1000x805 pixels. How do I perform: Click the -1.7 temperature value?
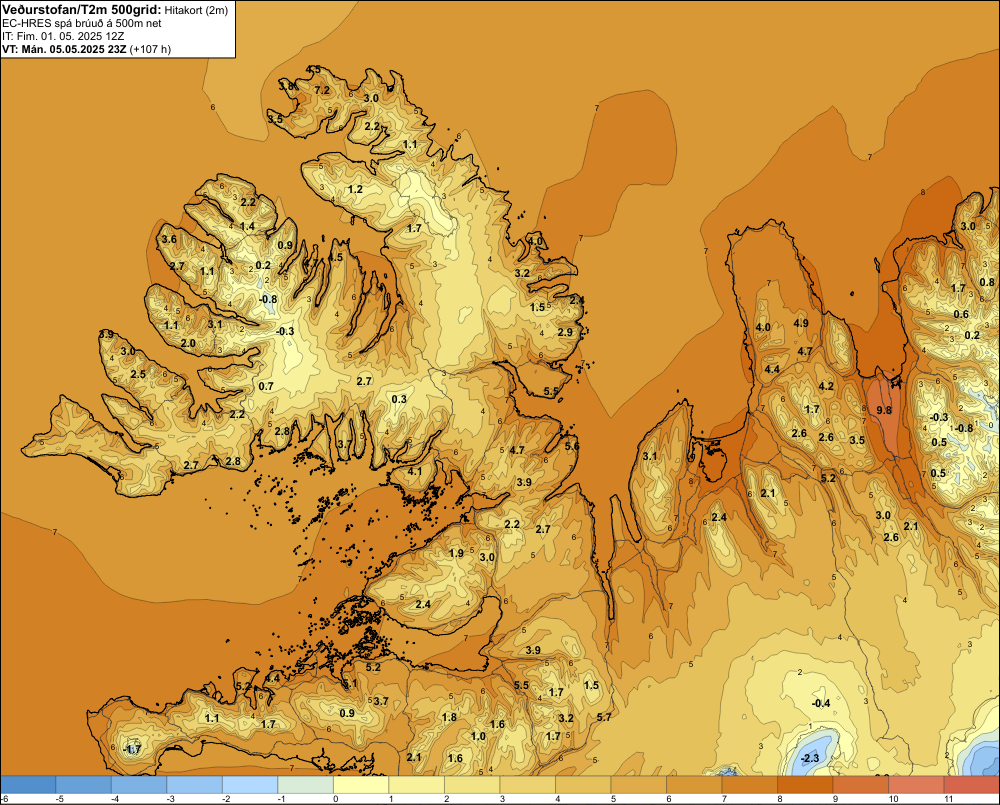pyautogui.click(x=132, y=750)
